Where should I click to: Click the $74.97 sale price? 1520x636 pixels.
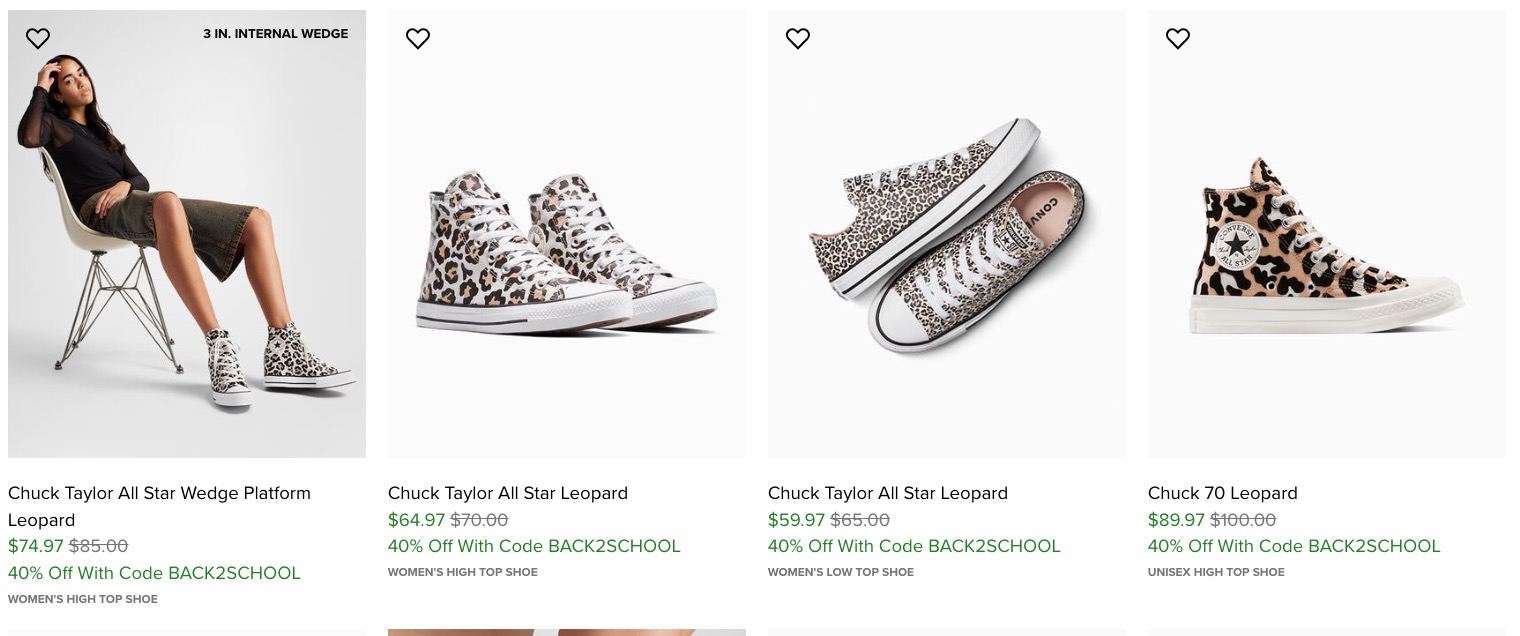[x=36, y=547]
